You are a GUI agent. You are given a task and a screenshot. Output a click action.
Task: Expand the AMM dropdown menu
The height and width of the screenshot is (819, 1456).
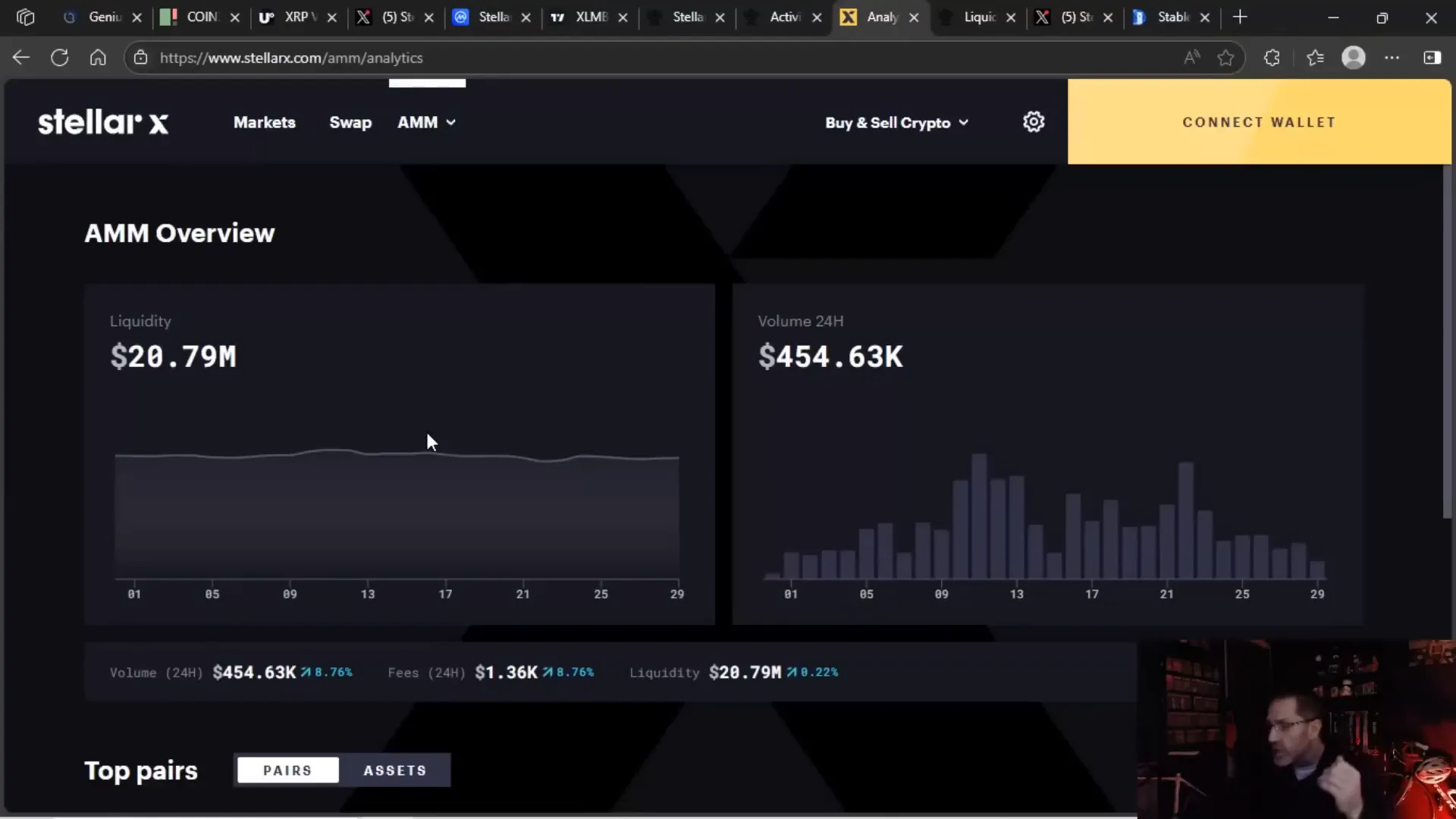427,122
